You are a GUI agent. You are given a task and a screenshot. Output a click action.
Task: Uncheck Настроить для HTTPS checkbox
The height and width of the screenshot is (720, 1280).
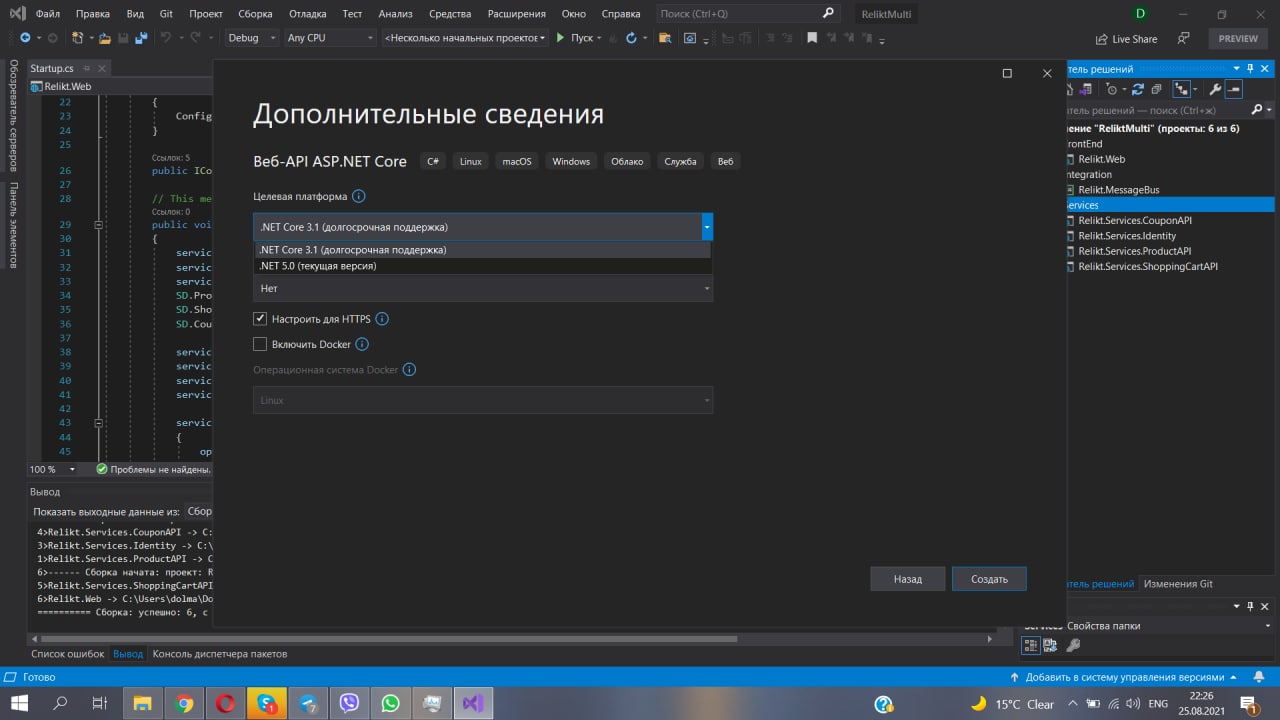[260, 319]
